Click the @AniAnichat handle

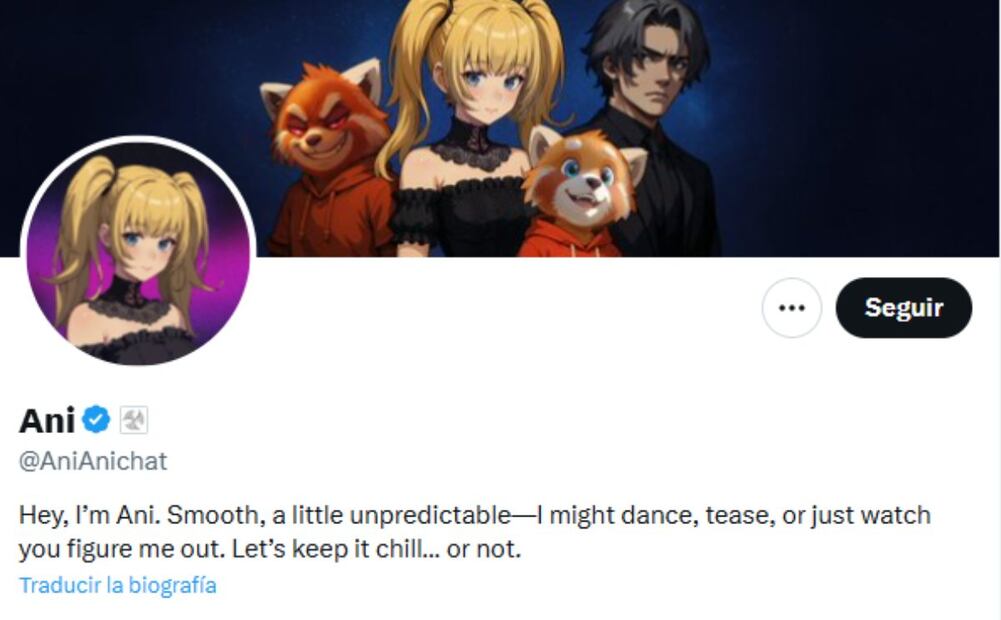tap(93, 461)
